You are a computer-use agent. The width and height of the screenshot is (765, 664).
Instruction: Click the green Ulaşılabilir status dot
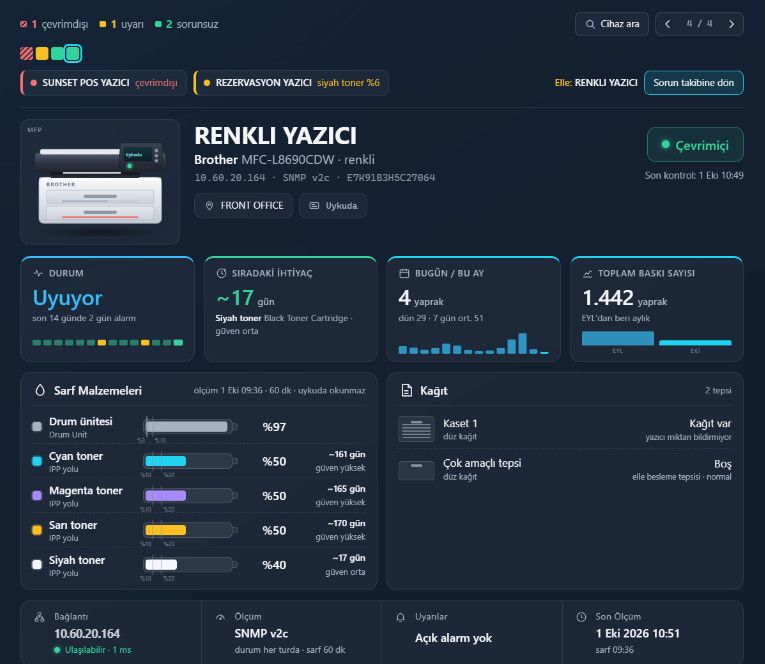[57, 650]
